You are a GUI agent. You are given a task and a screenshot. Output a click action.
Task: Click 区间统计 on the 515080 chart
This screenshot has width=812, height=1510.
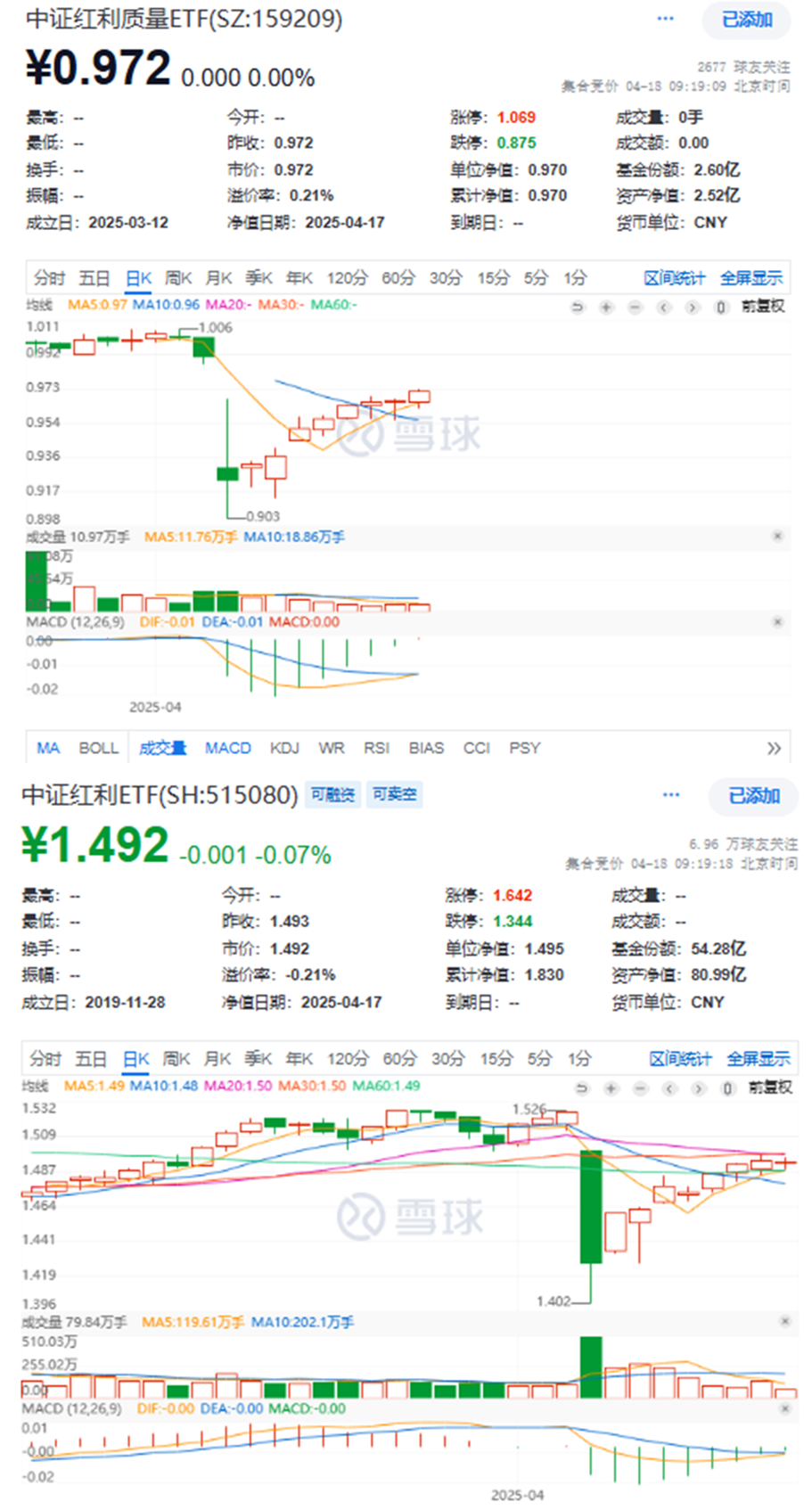click(680, 1059)
